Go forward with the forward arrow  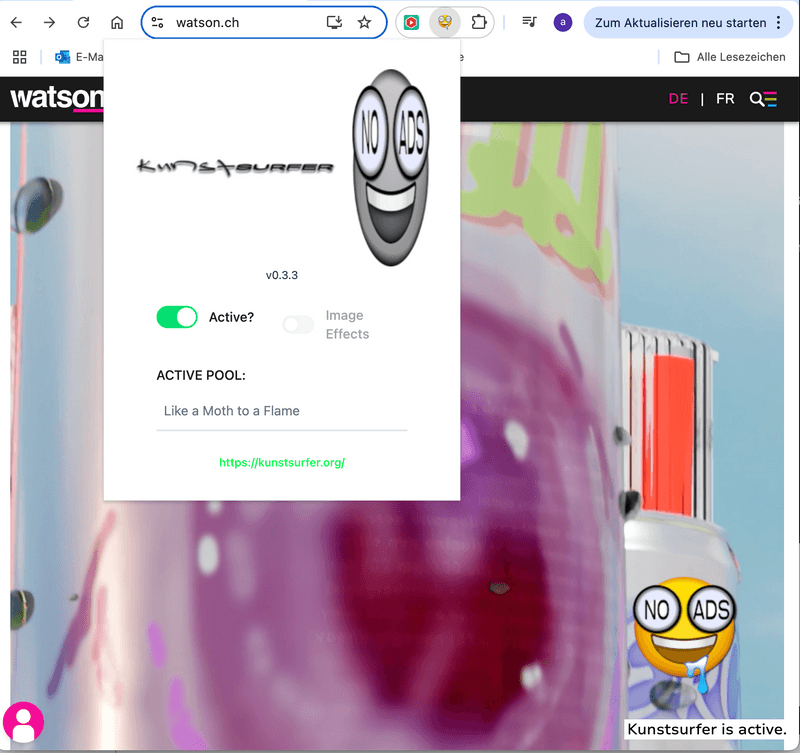point(49,22)
